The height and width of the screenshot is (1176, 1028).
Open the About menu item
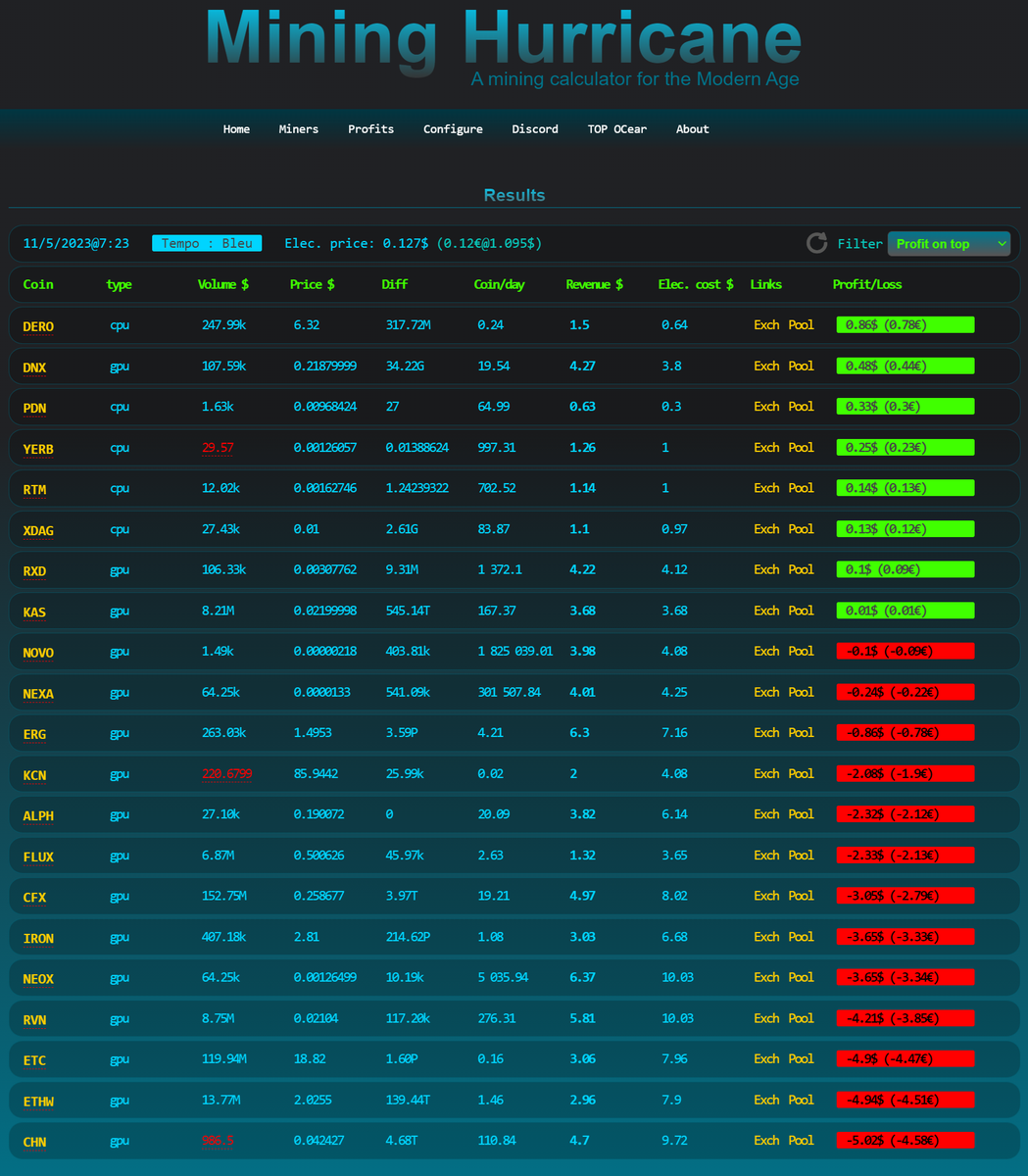click(693, 129)
